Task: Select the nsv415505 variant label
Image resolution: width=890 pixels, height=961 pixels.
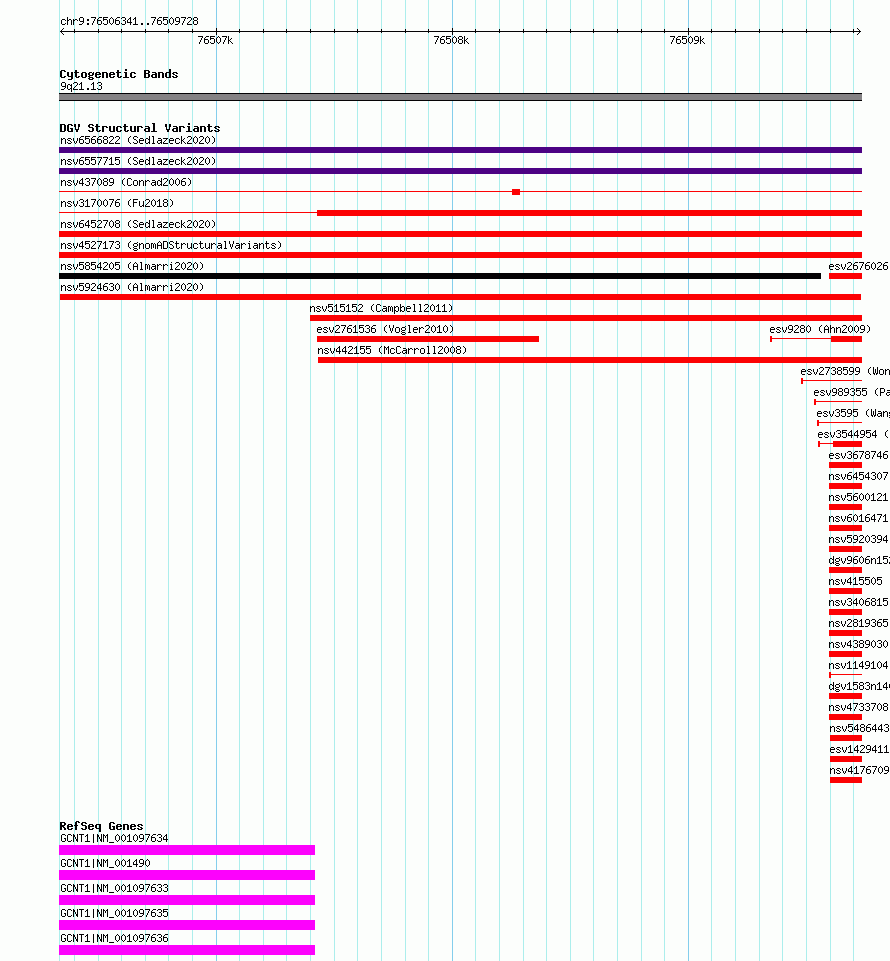Action: pos(856,581)
